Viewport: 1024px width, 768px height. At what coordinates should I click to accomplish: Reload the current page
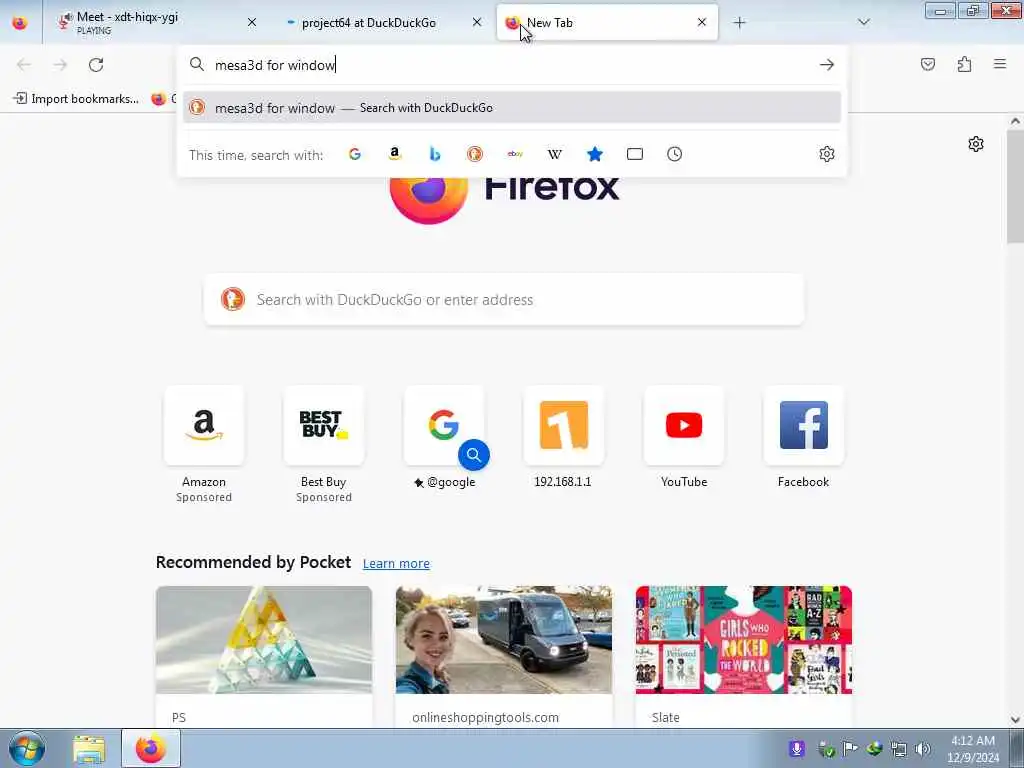(96, 65)
